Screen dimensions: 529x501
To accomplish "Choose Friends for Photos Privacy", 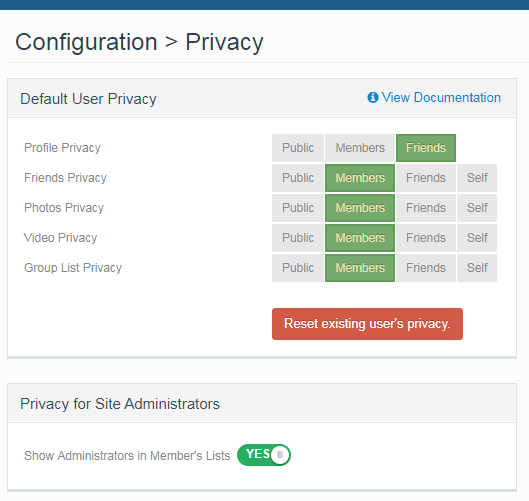I will click(426, 208).
